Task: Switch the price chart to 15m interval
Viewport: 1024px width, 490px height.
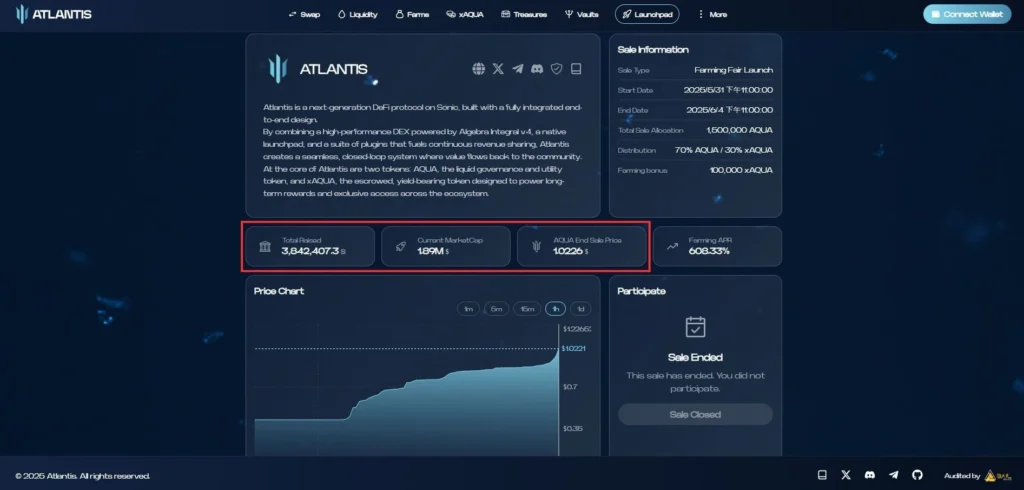Action: (x=527, y=308)
